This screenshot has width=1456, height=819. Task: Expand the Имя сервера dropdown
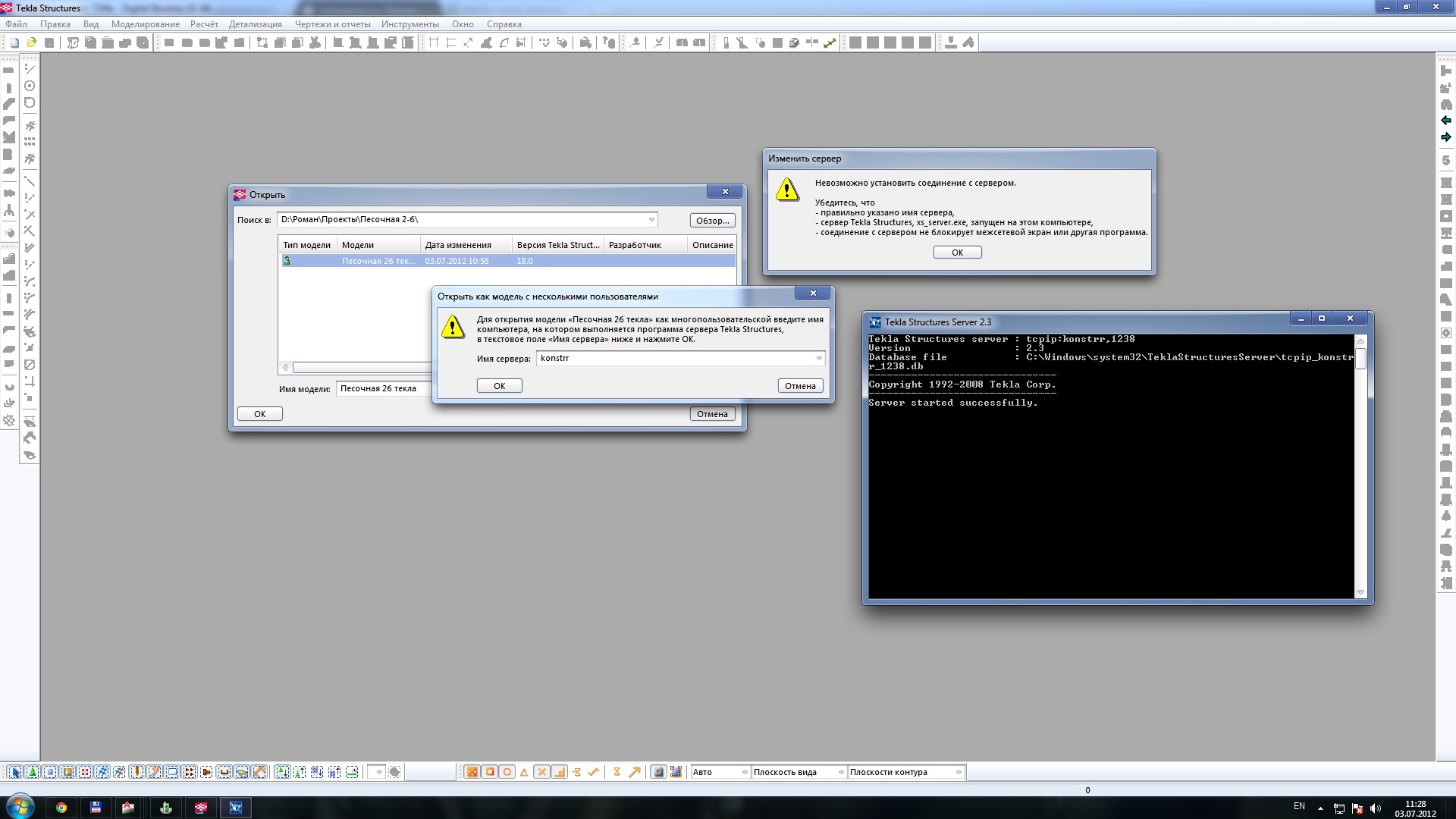tap(818, 358)
